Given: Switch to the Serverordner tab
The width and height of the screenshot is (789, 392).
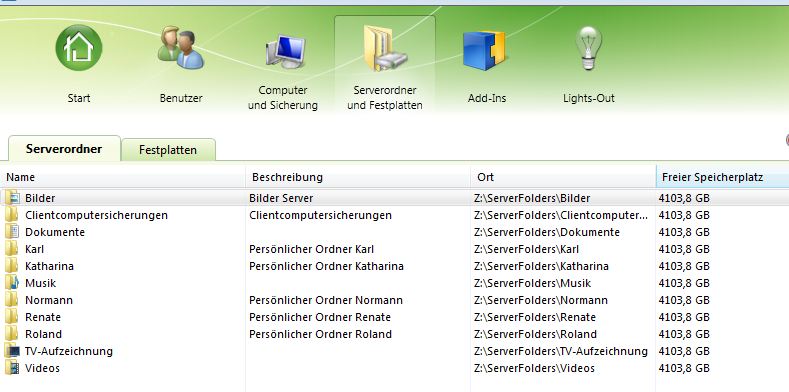Looking at the screenshot, I should pyautogui.click(x=64, y=148).
